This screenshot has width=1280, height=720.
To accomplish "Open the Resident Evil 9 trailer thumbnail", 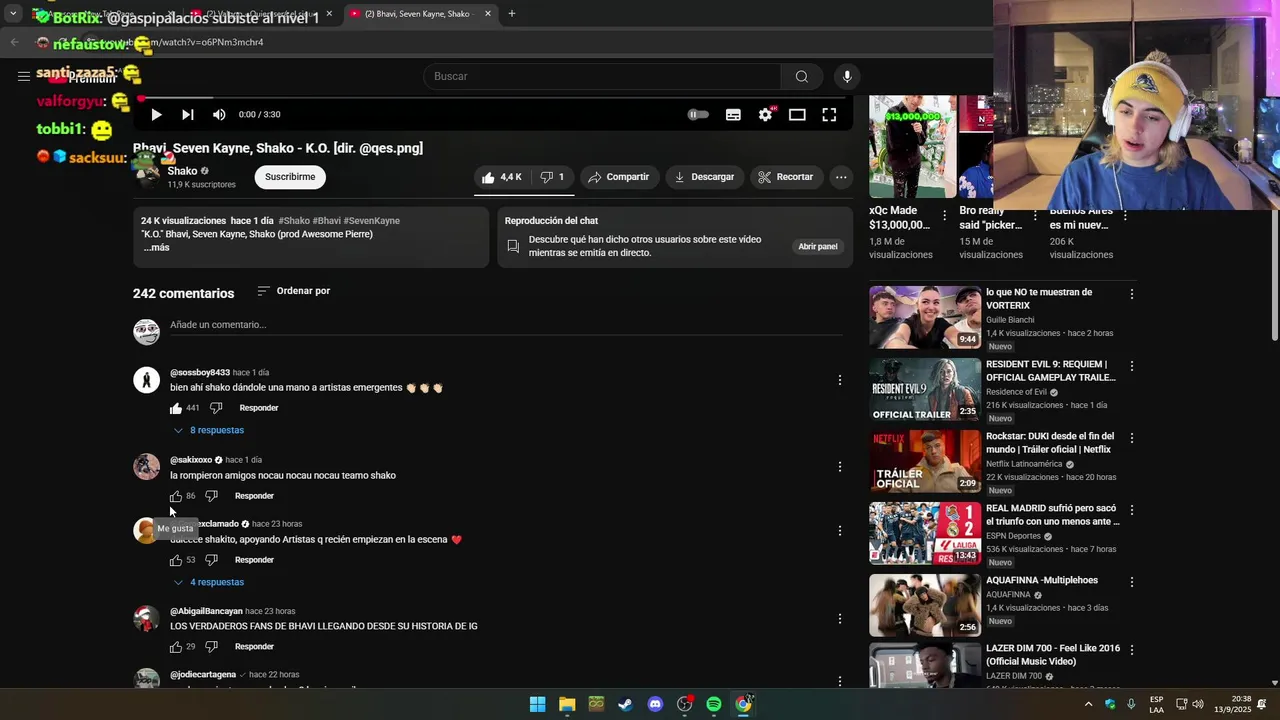I will (x=925, y=390).
